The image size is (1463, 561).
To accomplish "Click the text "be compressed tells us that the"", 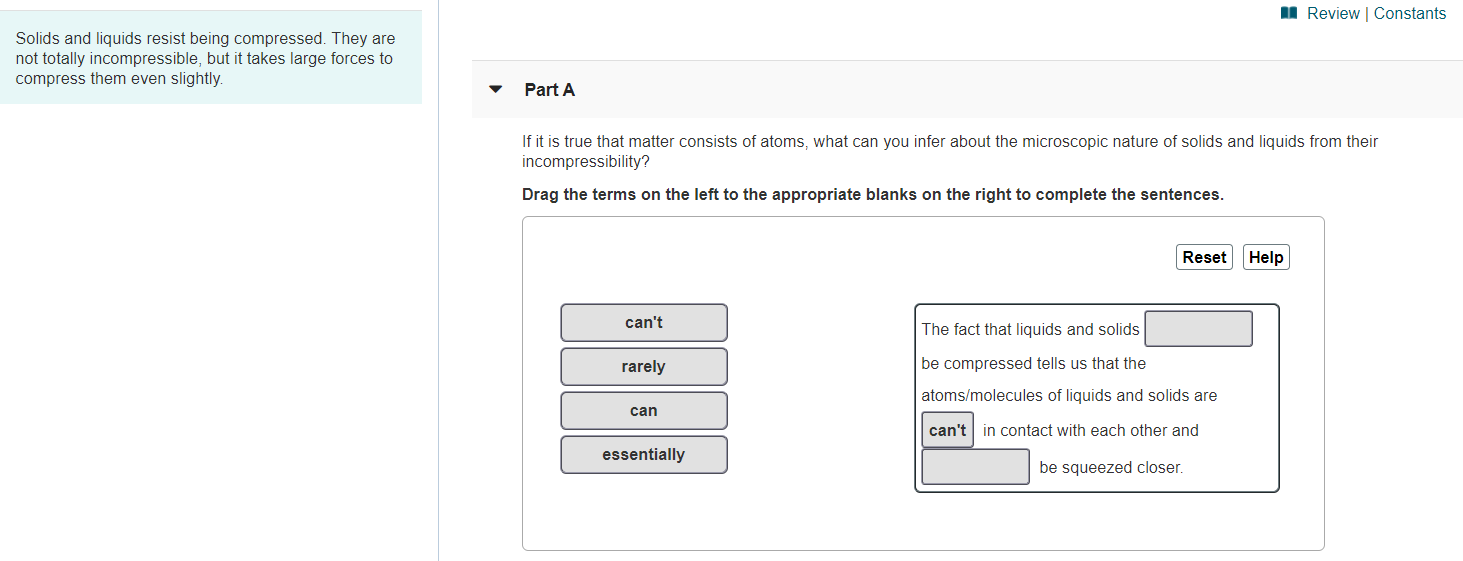I will click(x=1033, y=363).
